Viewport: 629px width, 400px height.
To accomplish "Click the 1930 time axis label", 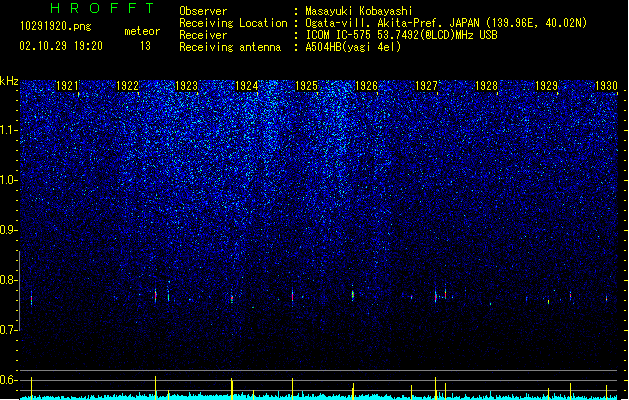I will 606,86.
